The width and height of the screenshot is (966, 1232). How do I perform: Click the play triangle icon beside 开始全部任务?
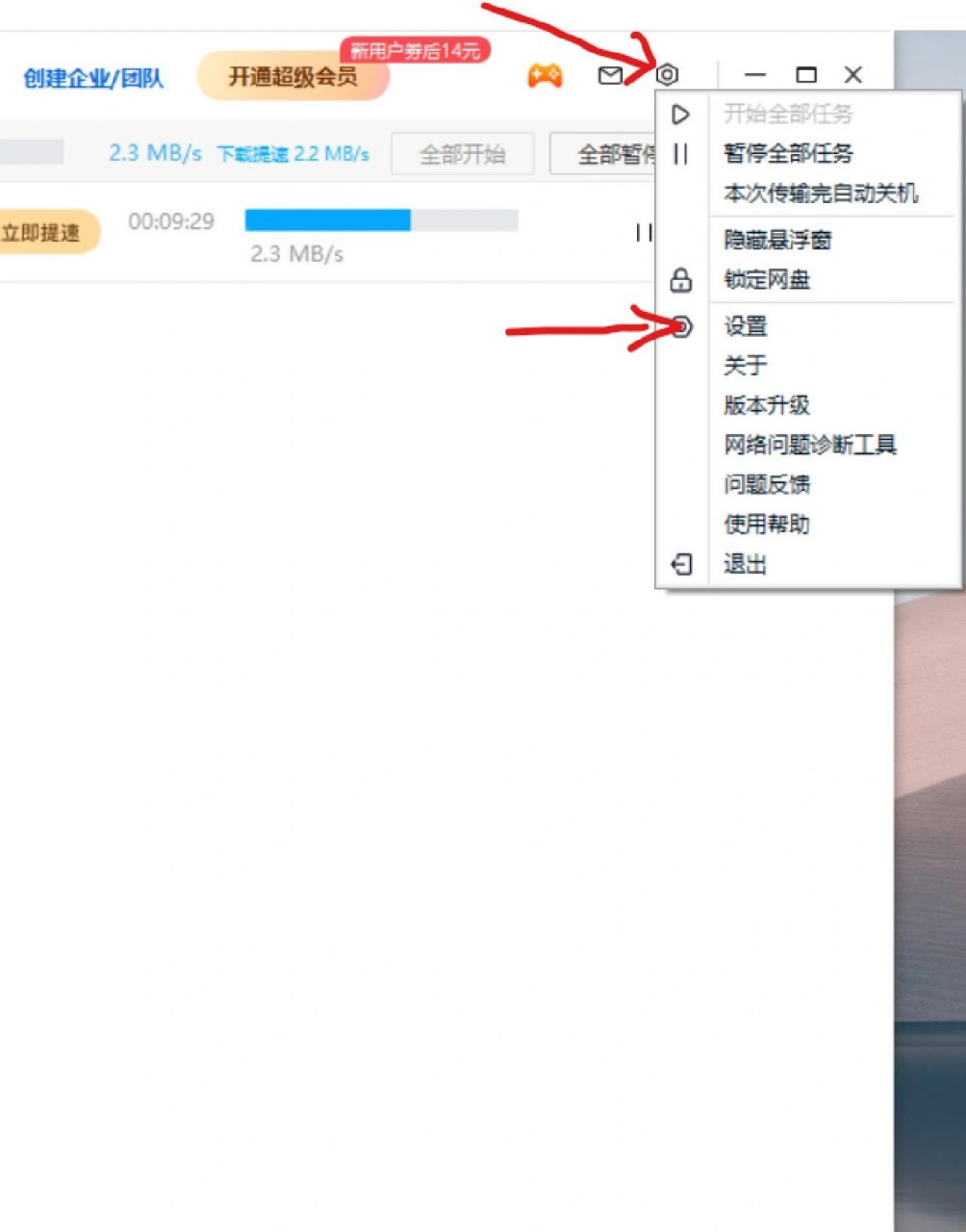click(x=682, y=114)
